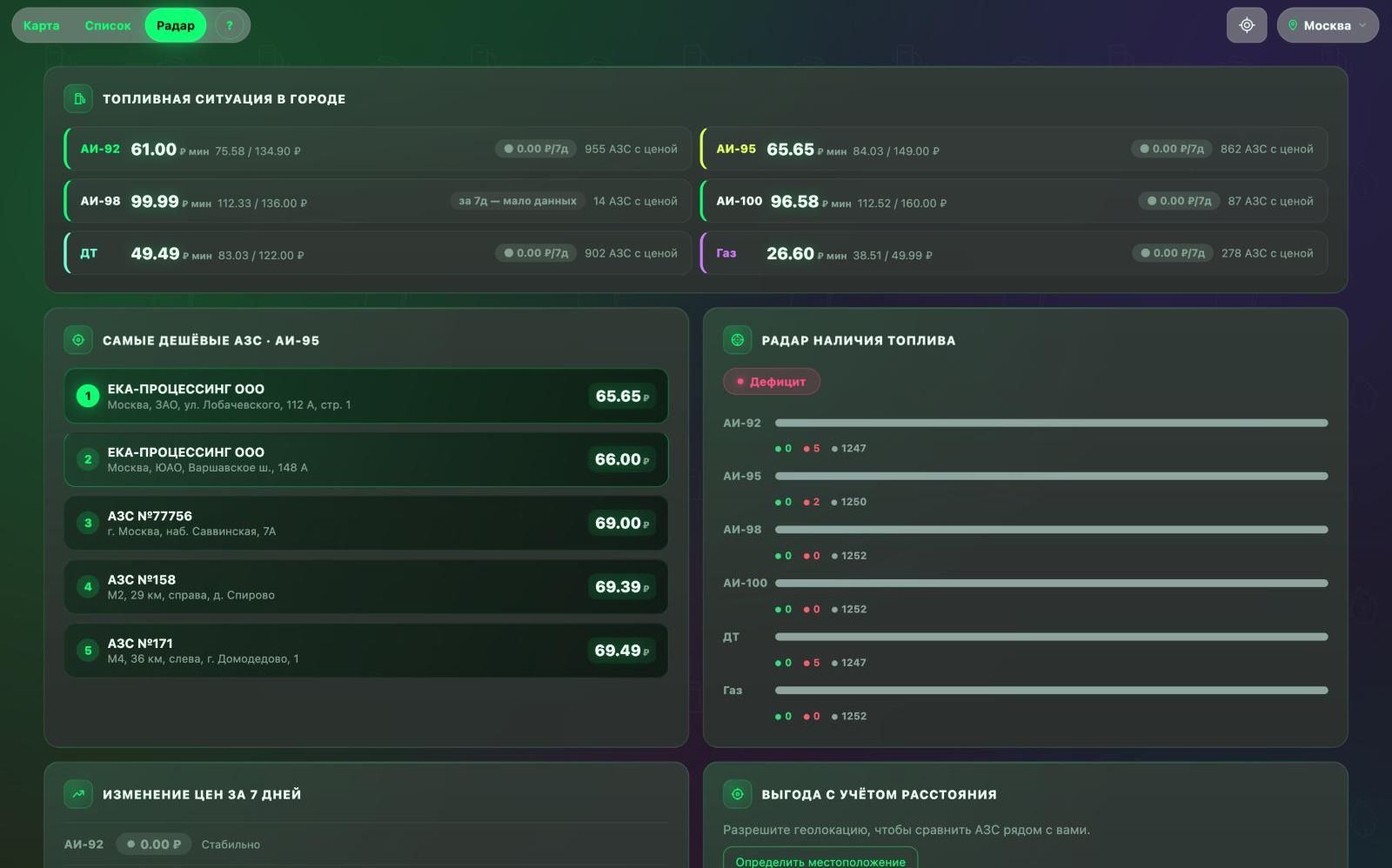Open the АЗС №171 station row
Viewport: 1392px width, 868px height.
pos(366,651)
